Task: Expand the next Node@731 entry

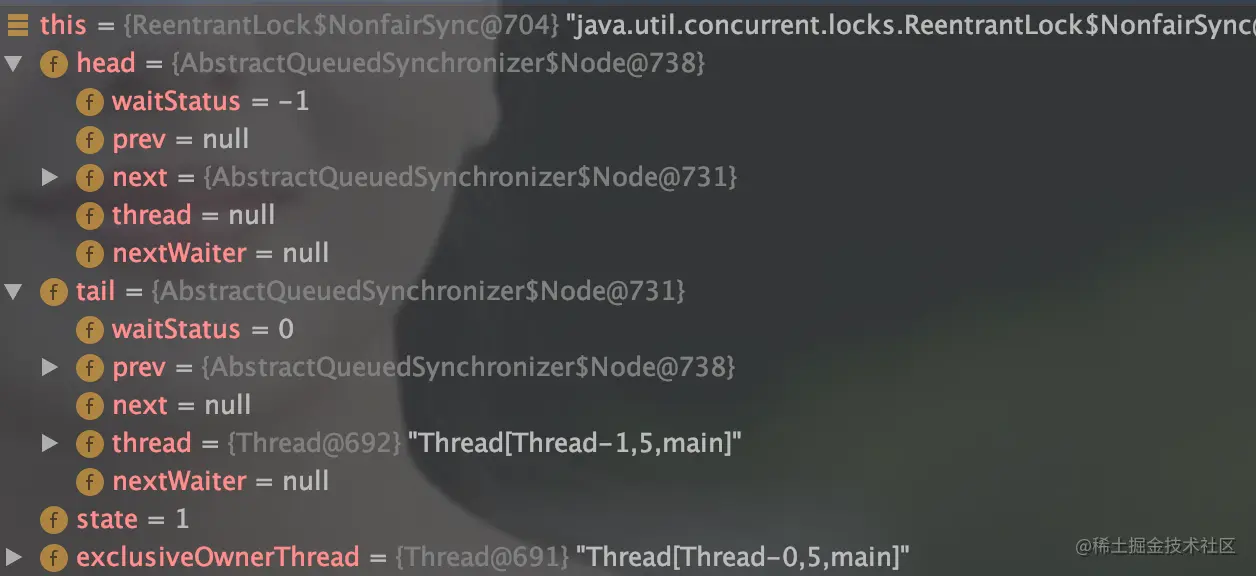Action: pyautogui.click(x=50, y=178)
